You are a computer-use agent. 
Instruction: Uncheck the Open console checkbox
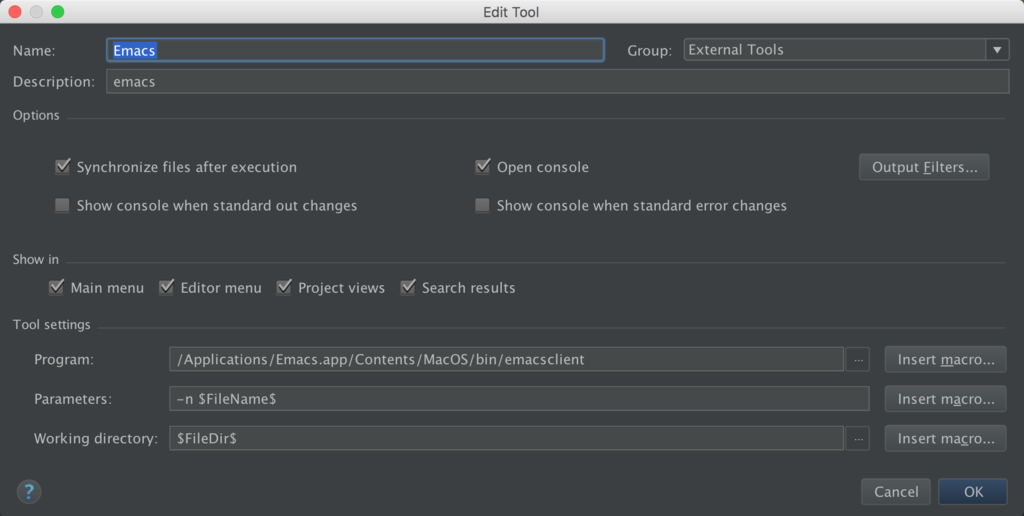[483, 167]
